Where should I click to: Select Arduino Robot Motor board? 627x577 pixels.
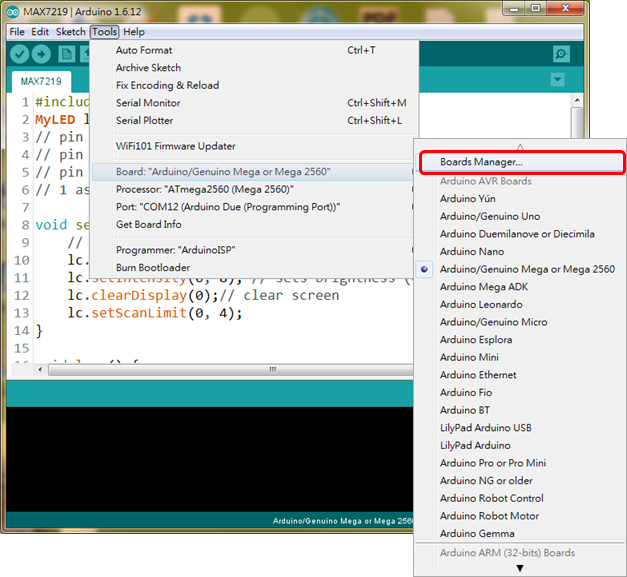click(x=520, y=516)
